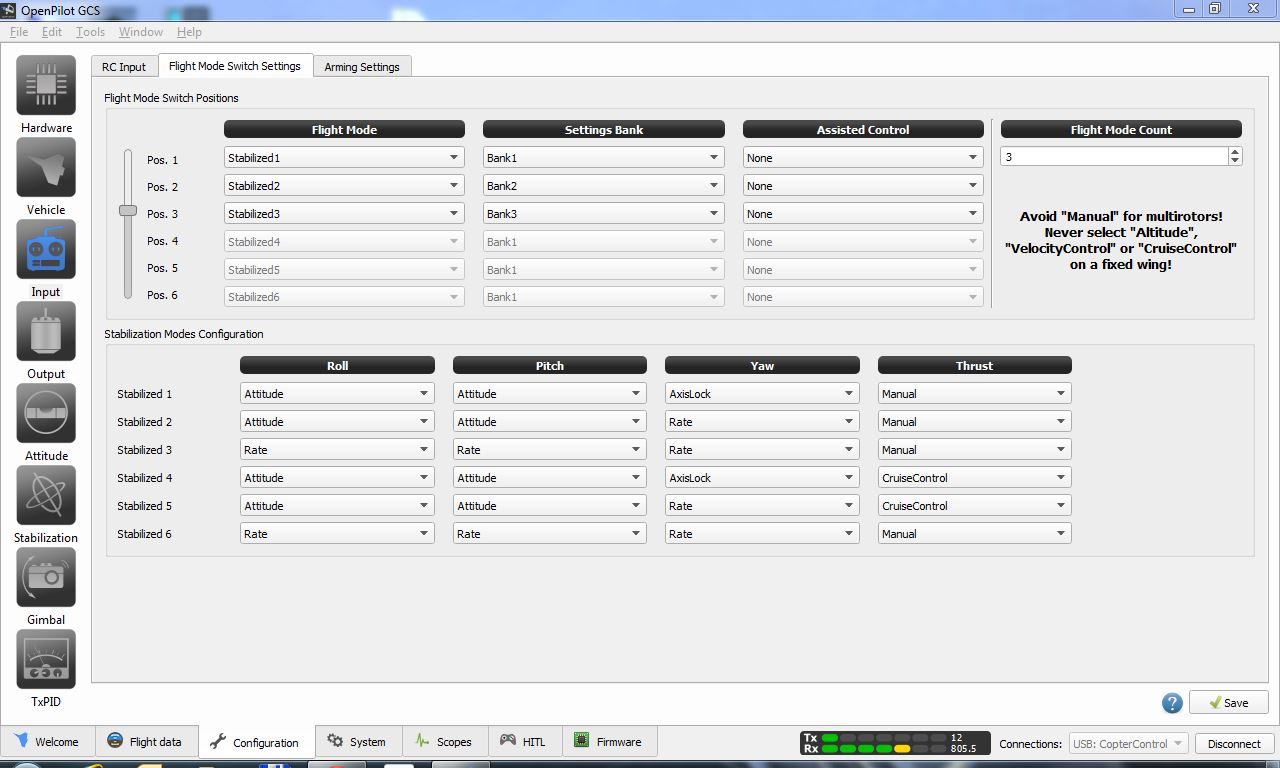1280x768 pixels.
Task: Open the Vehicle configuration icon
Action: coord(46,168)
